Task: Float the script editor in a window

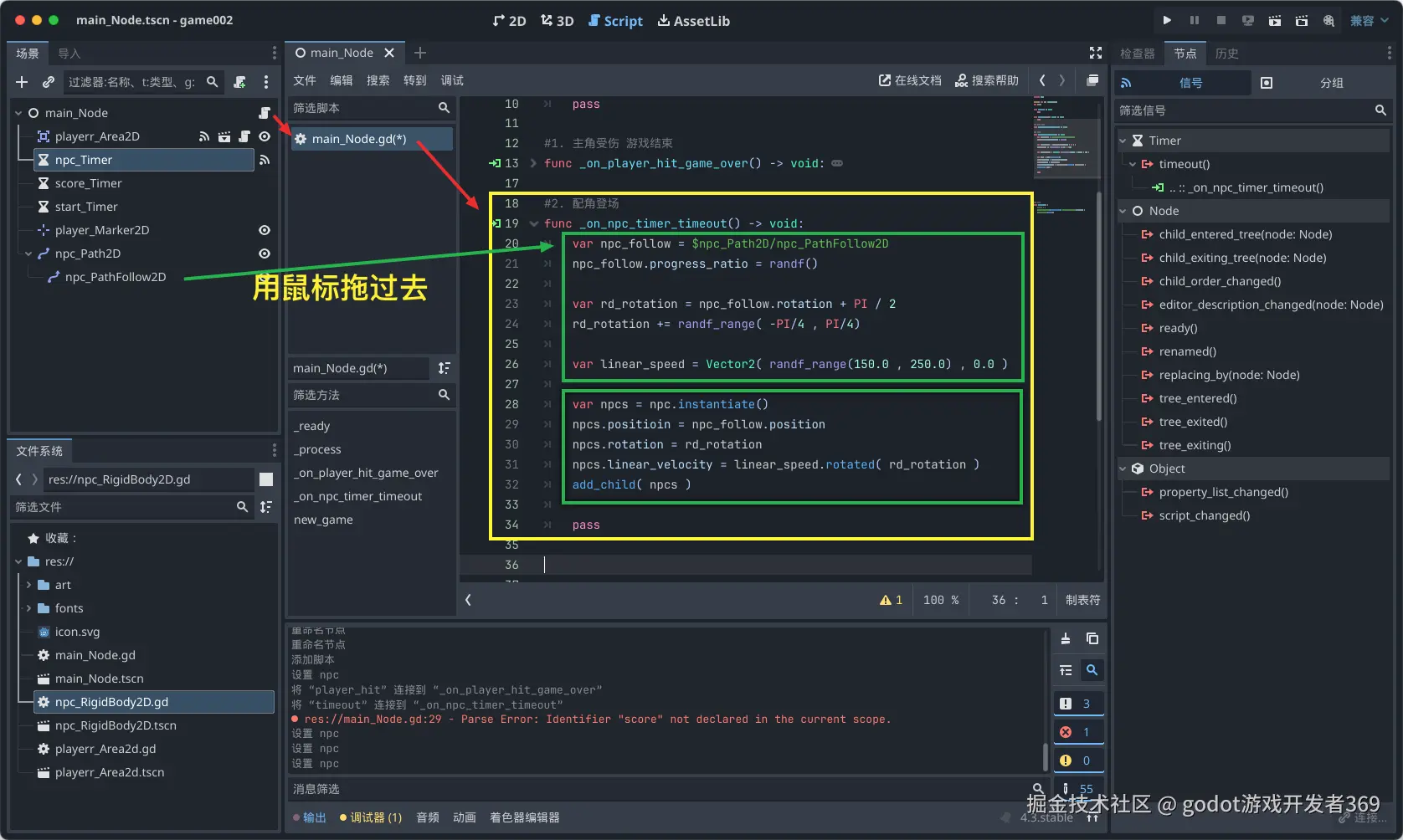Action: 1092,80
